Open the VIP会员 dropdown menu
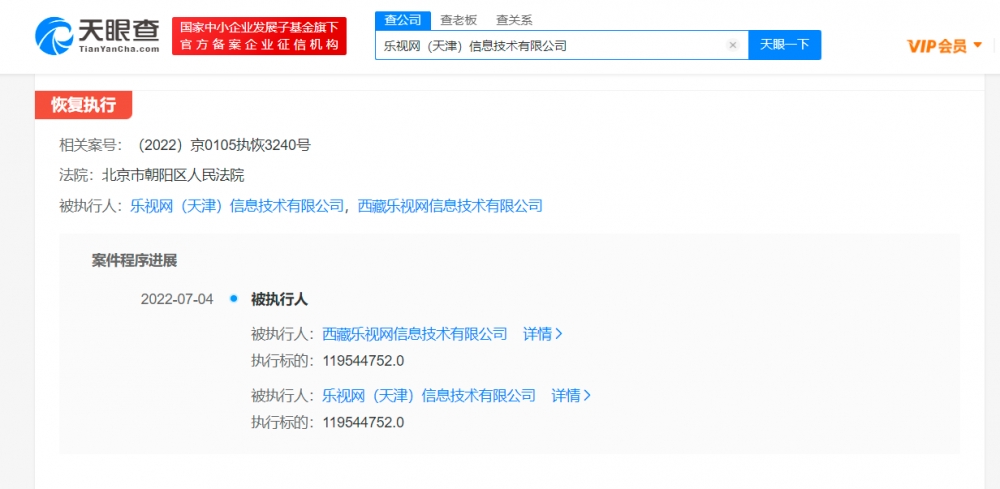This screenshot has width=1000, height=489. (945, 46)
